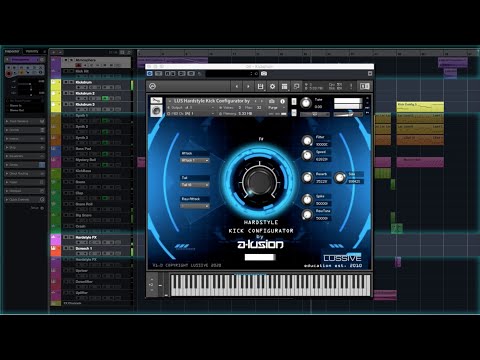Click the Add Track plus button
480x360 pixels.
pos(54,52)
